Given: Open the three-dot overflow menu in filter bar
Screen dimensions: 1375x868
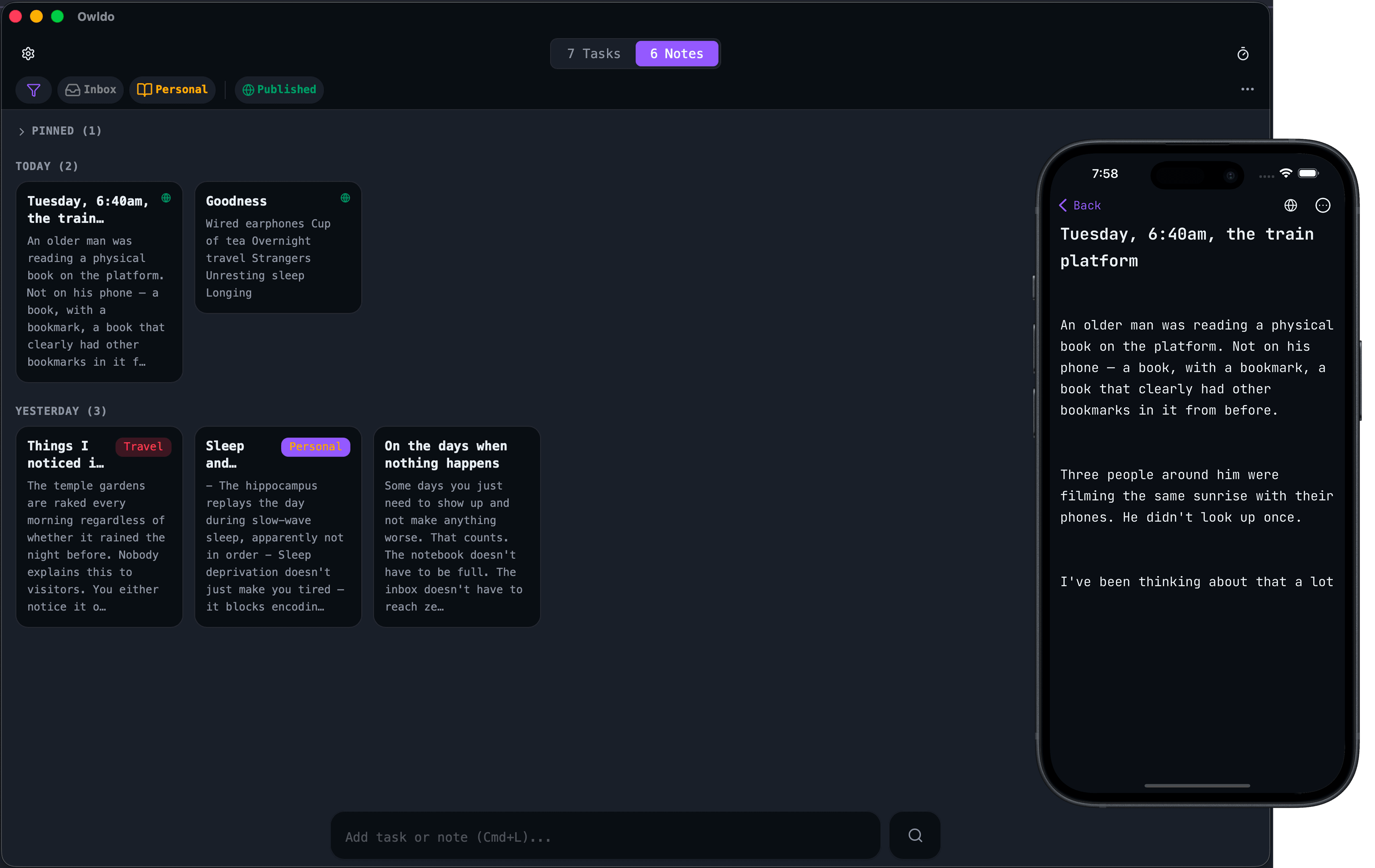Looking at the screenshot, I should click(1247, 89).
